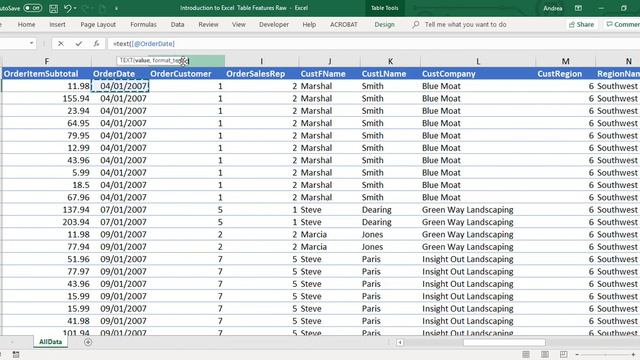The width and height of the screenshot is (640, 360).
Task: Switch to the Formulas tab
Action: pos(143,24)
